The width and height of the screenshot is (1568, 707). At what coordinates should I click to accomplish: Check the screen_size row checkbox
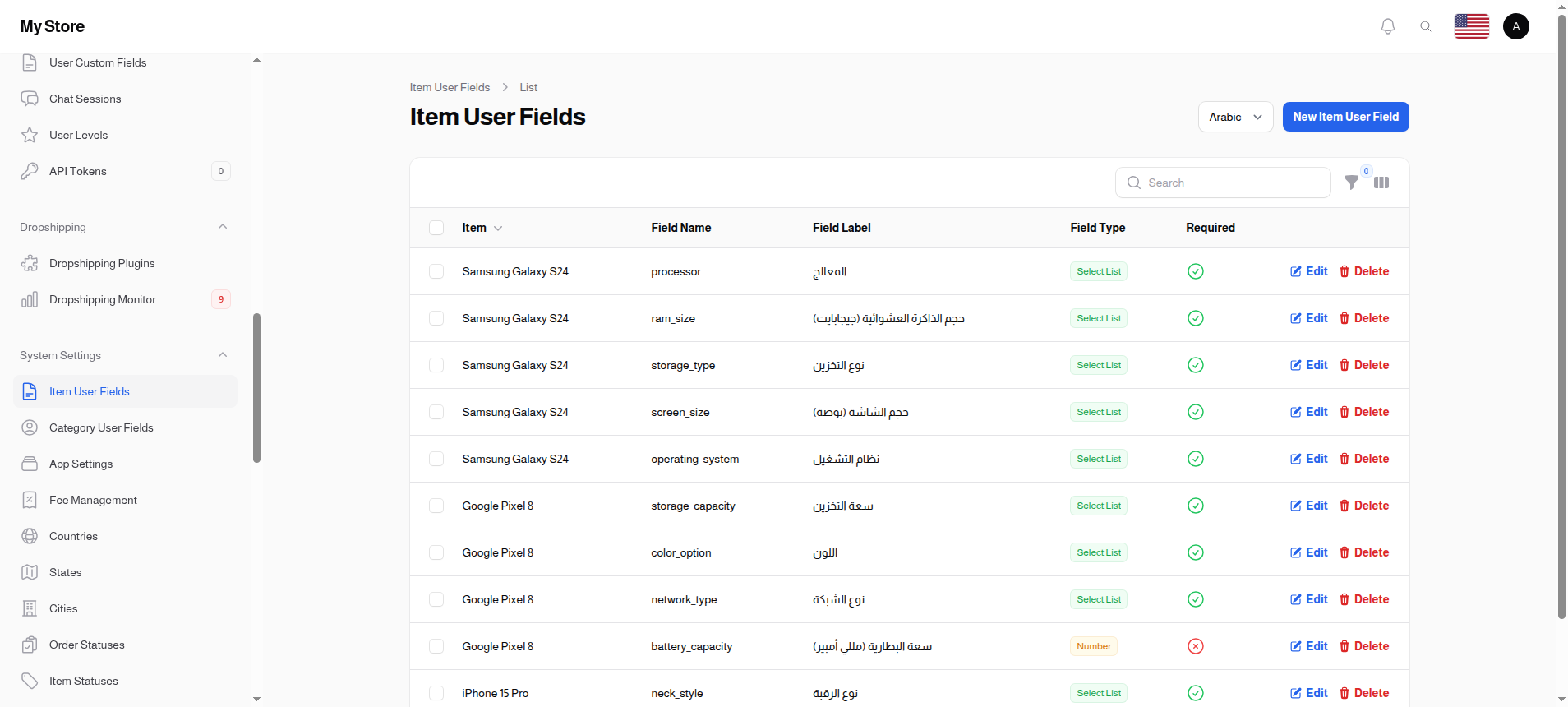click(x=436, y=412)
